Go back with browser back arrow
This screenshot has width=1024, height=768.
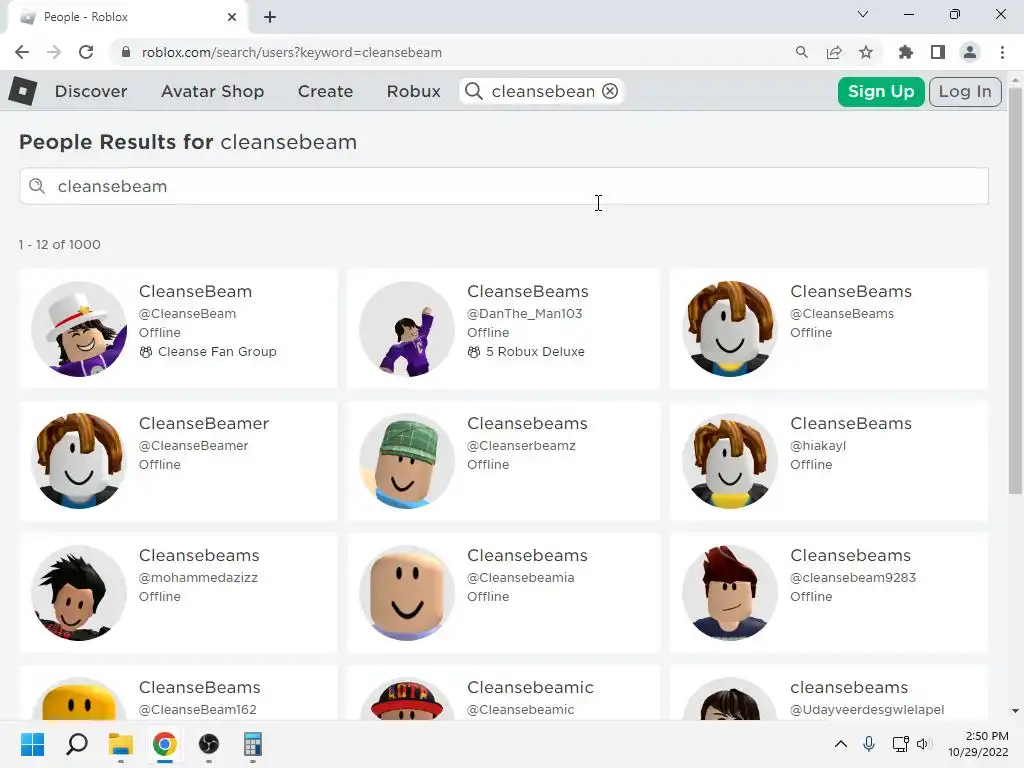tap(22, 52)
